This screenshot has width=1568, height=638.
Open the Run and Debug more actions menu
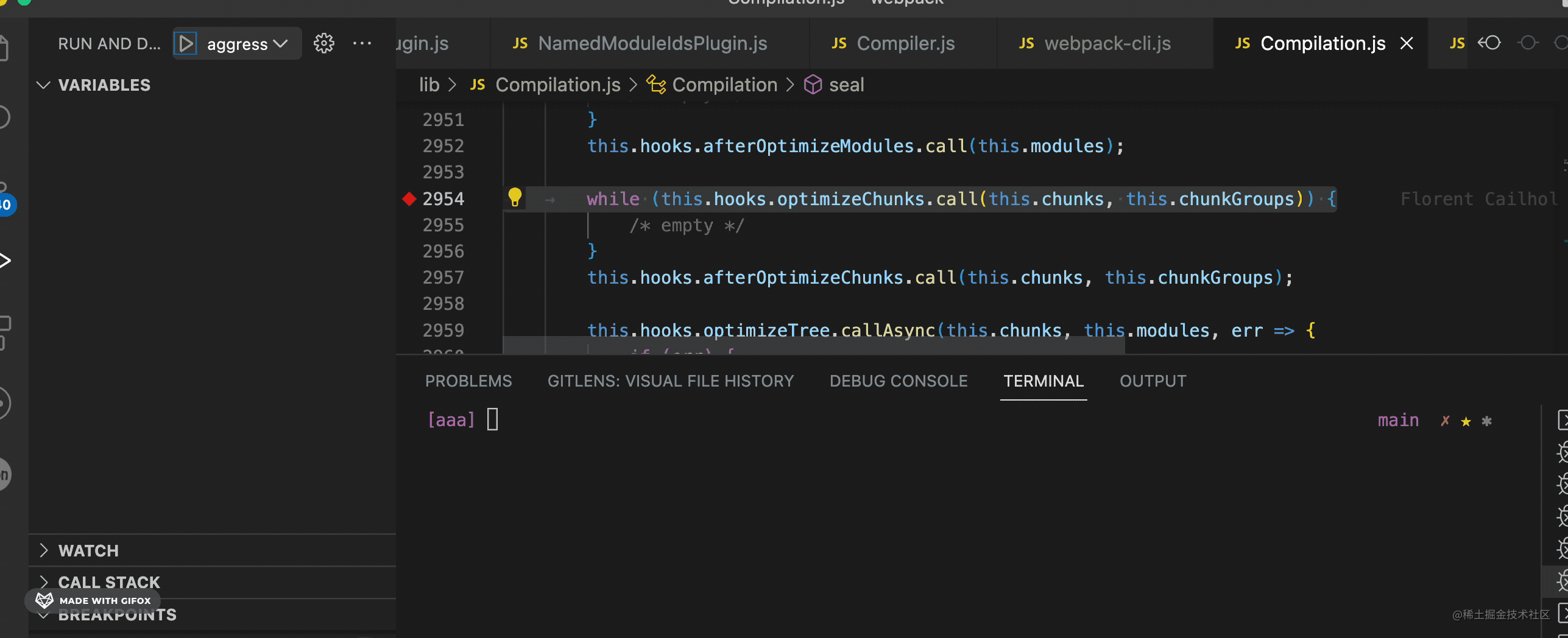(362, 44)
